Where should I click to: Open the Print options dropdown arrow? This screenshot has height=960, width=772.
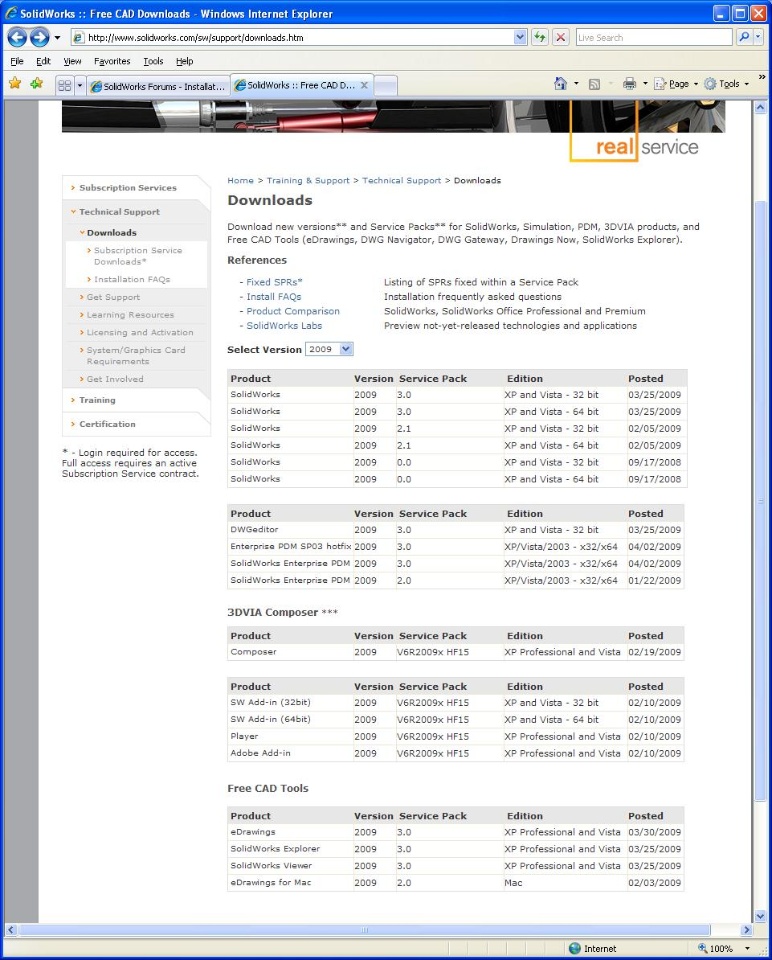(645, 84)
